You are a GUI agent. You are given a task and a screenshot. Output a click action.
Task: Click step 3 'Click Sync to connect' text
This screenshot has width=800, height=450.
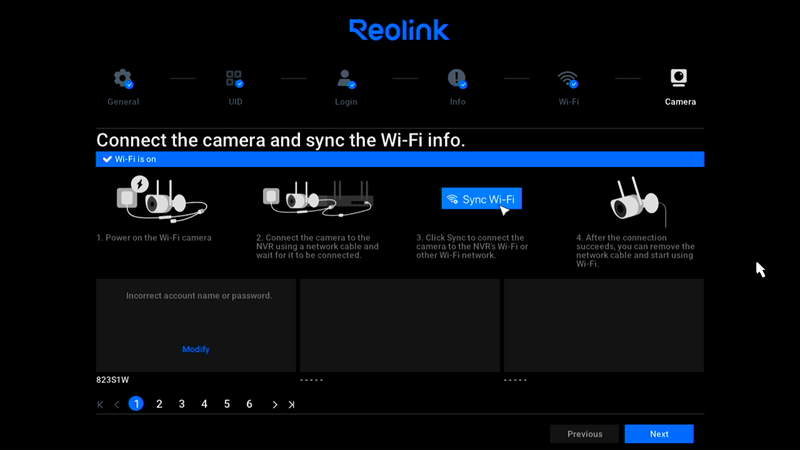(x=472, y=246)
